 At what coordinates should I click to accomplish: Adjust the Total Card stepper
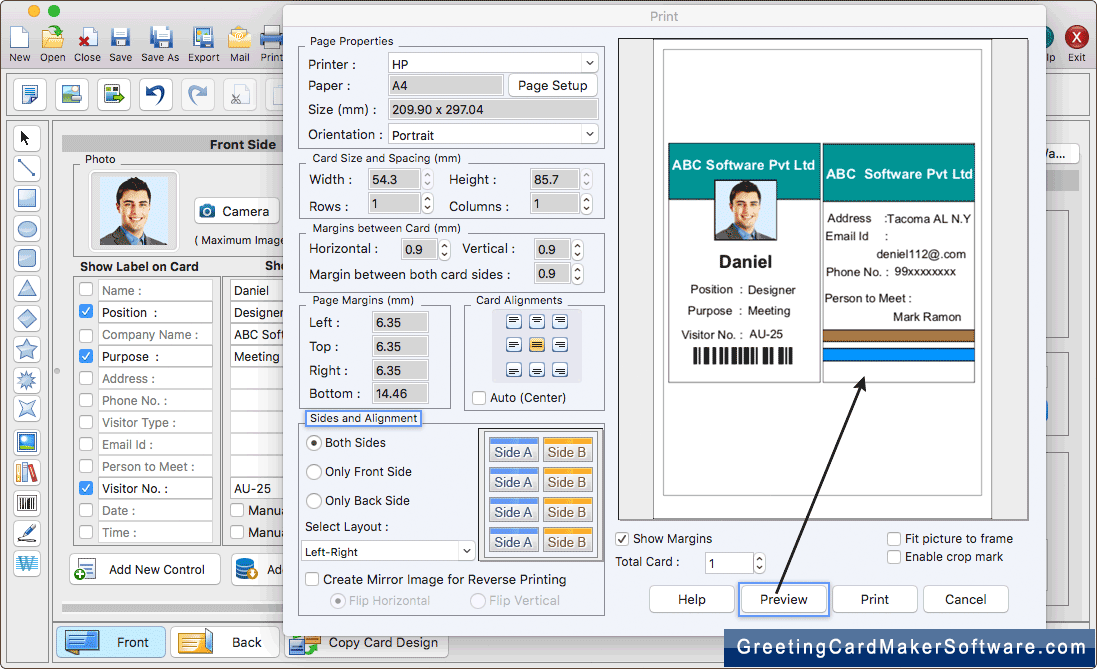click(759, 563)
